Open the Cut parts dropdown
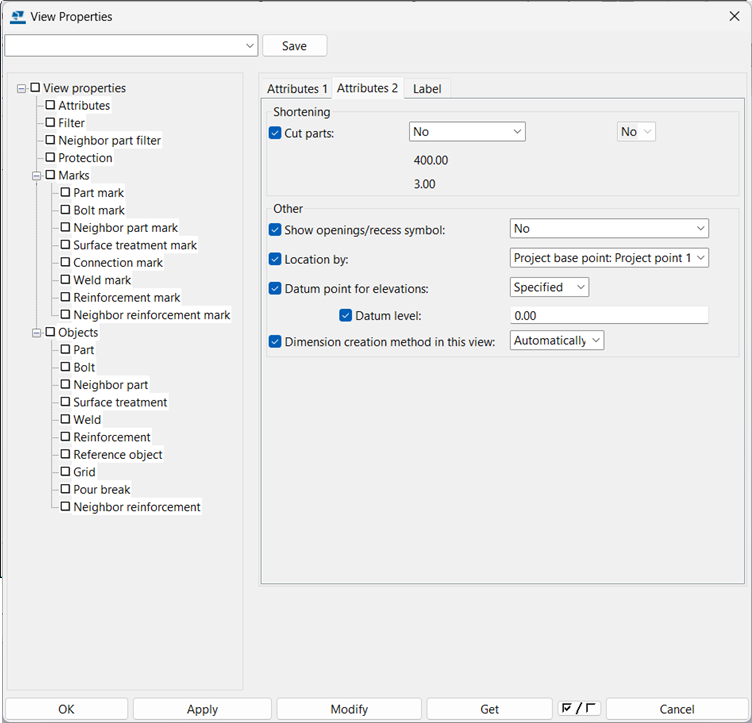Viewport: 752px width, 723px height. tap(467, 132)
